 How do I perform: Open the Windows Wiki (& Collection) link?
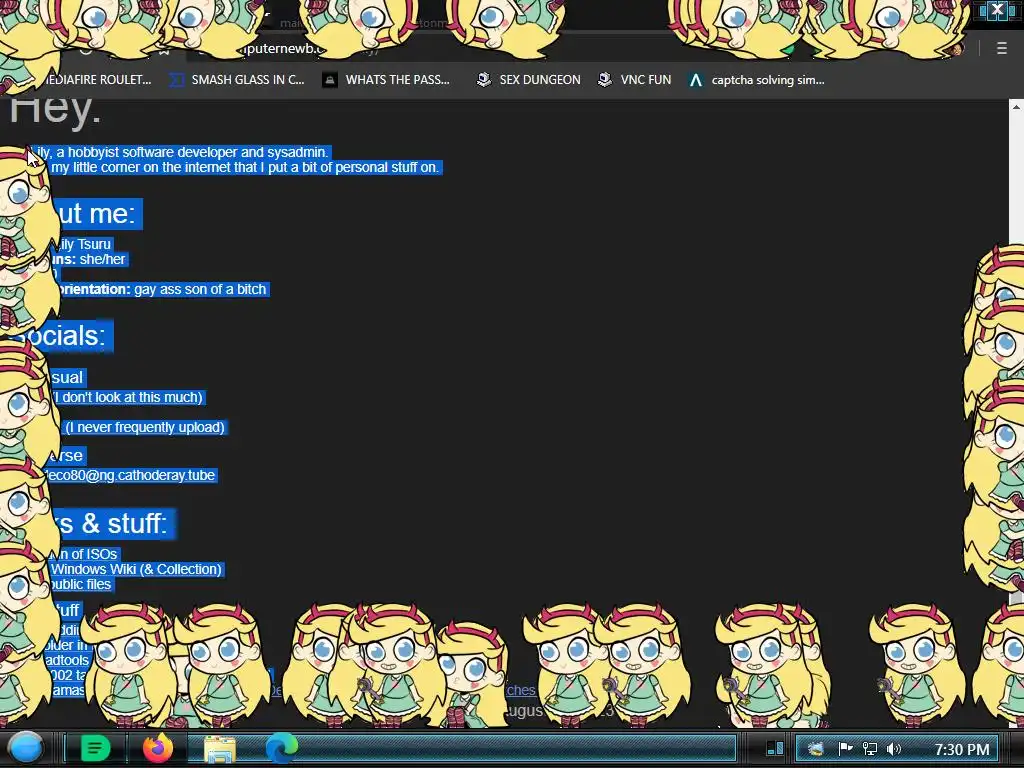tap(136, 569)
